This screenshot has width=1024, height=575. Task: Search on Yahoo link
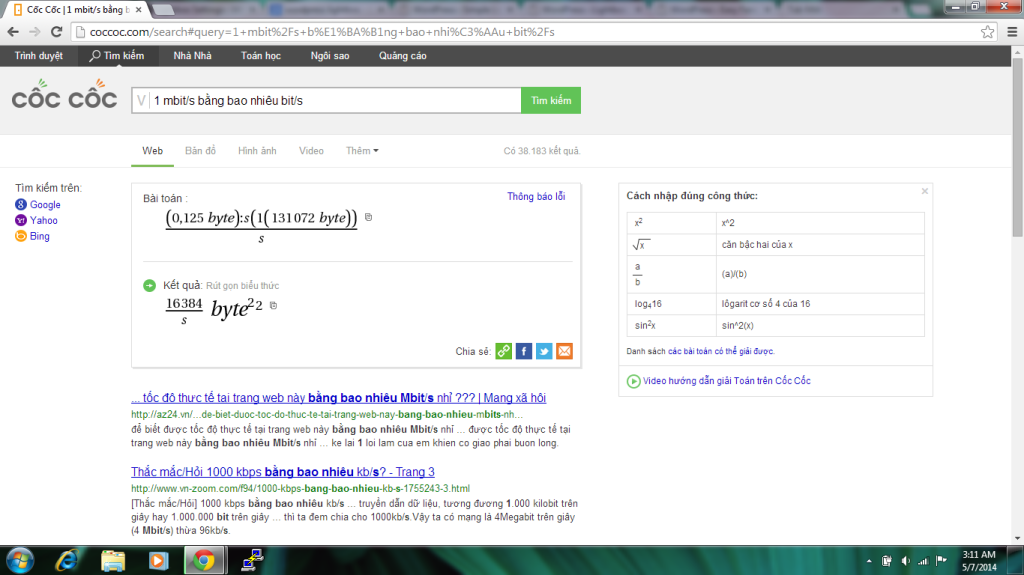[44, 220]
